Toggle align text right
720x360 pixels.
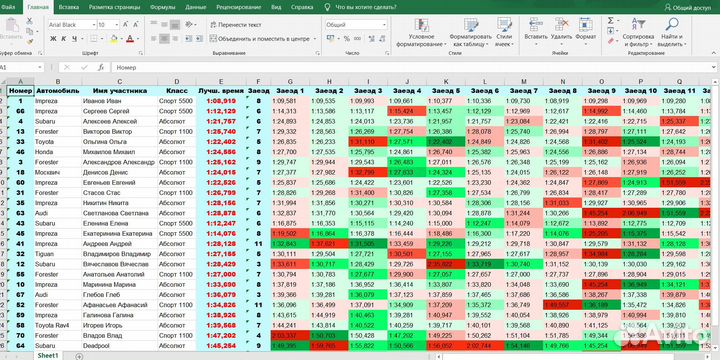click(x=175, y=39)
